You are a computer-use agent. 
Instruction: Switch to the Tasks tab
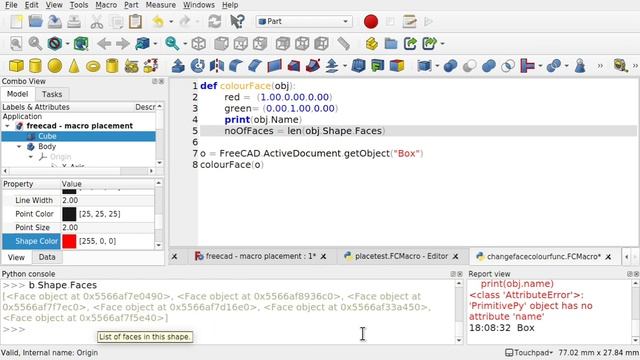pyautogui.click(x=52, y=94)
